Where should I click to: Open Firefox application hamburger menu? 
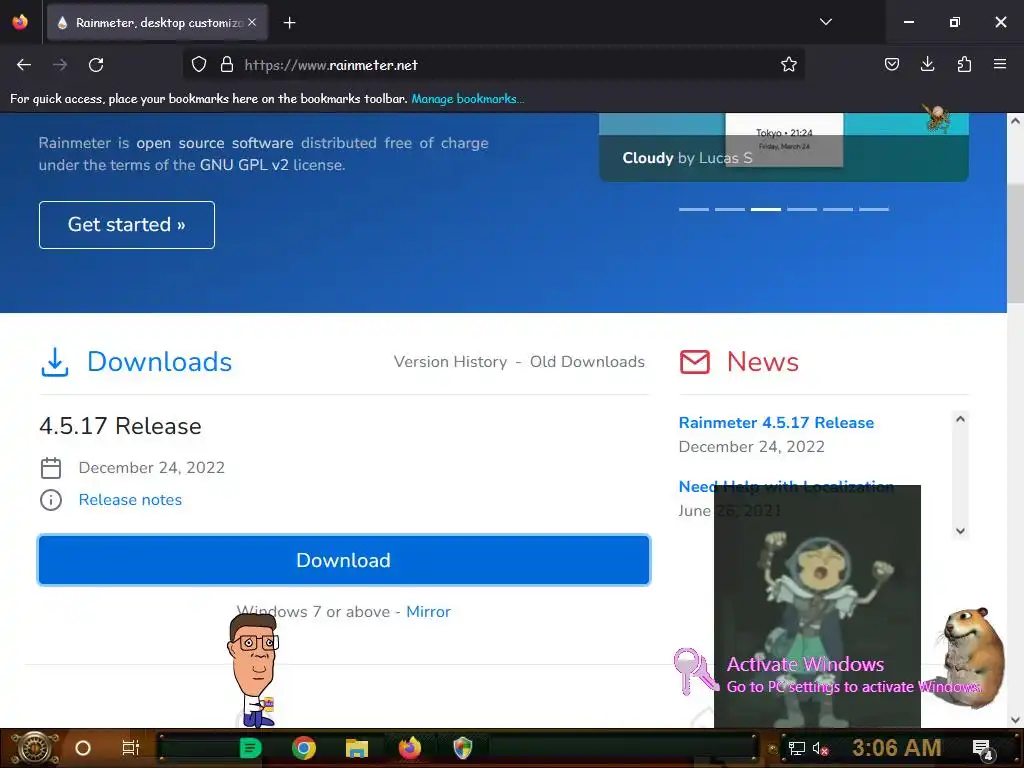[1000, 64]
